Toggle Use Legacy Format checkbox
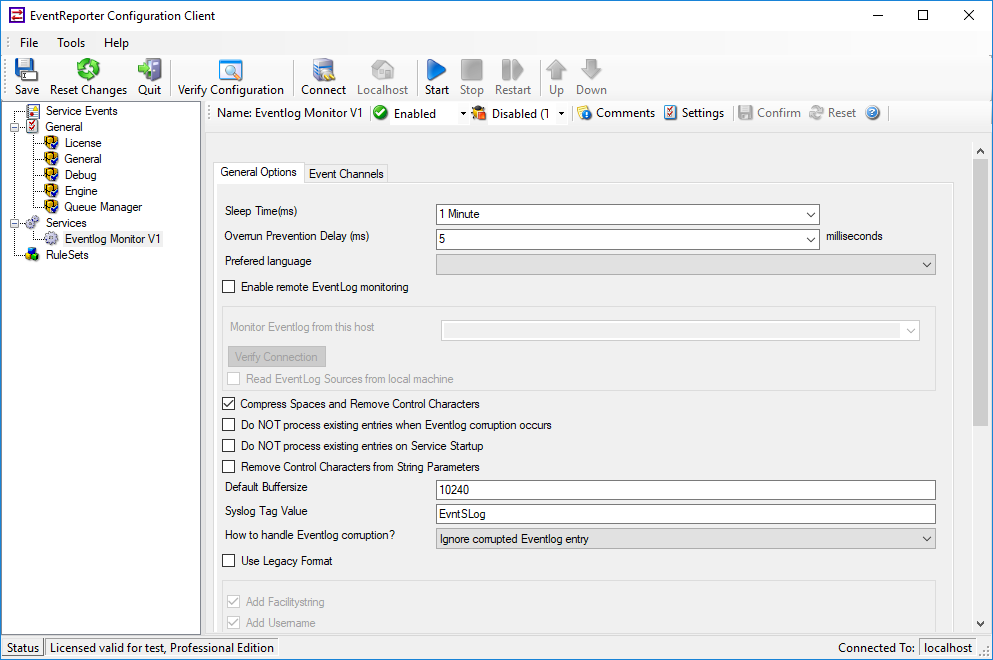This screenshot has height=660, width=993. pos(229,561)
